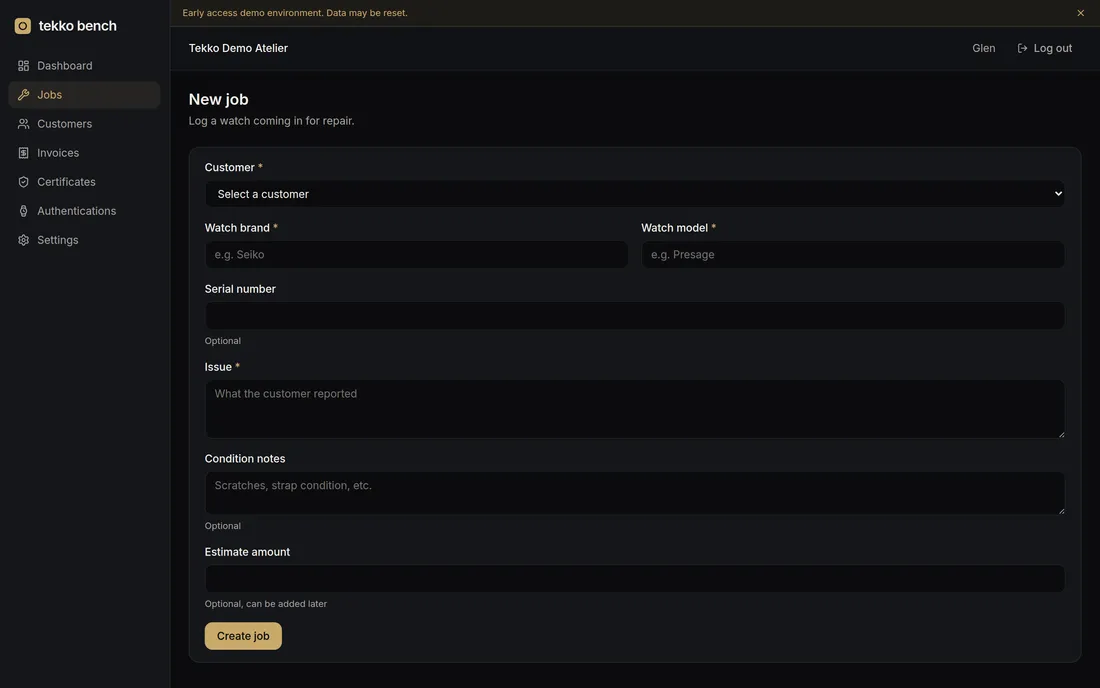The height and width of the screenshot is (688, 1100).
Task: Click the Create job button
Action: coord(243,636)
